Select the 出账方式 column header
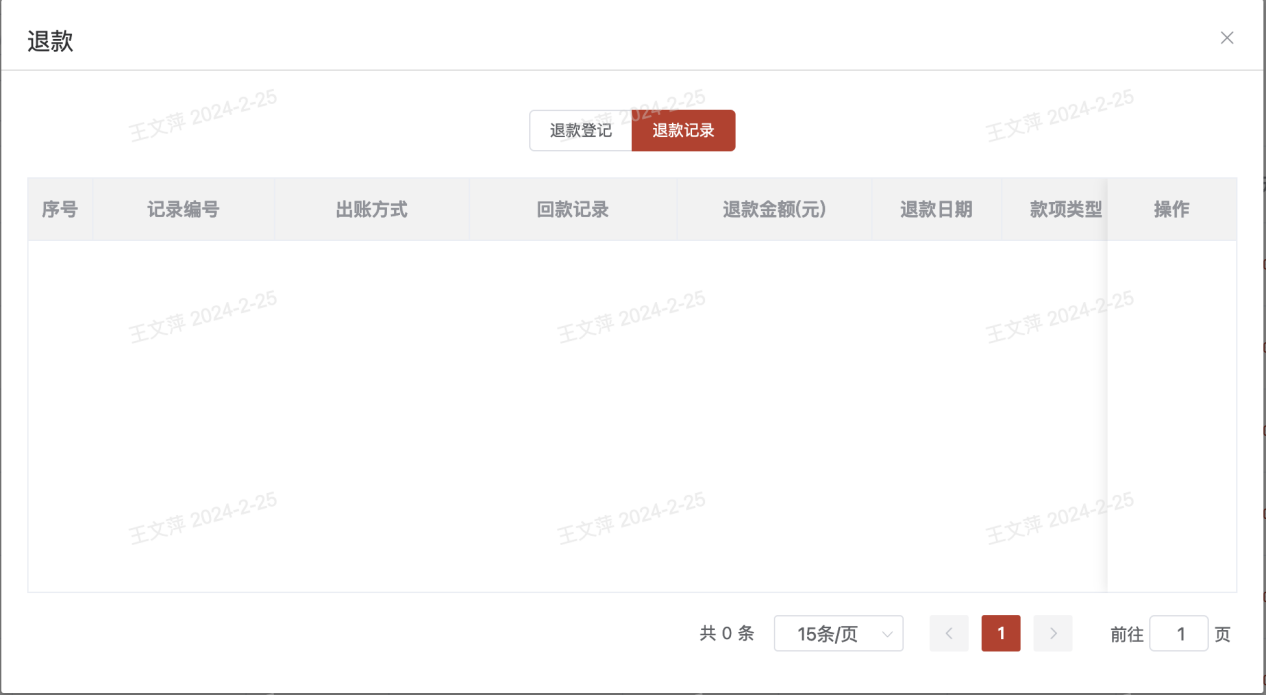 [371, 210]
